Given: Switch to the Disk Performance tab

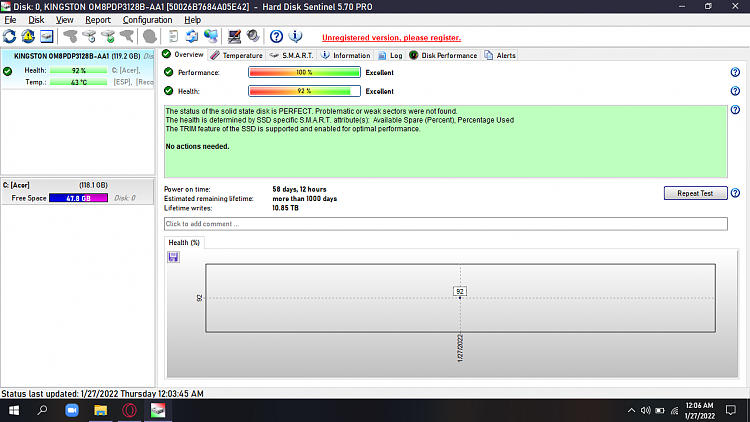Looking at the screenshot, I should (x=443, y=56).
